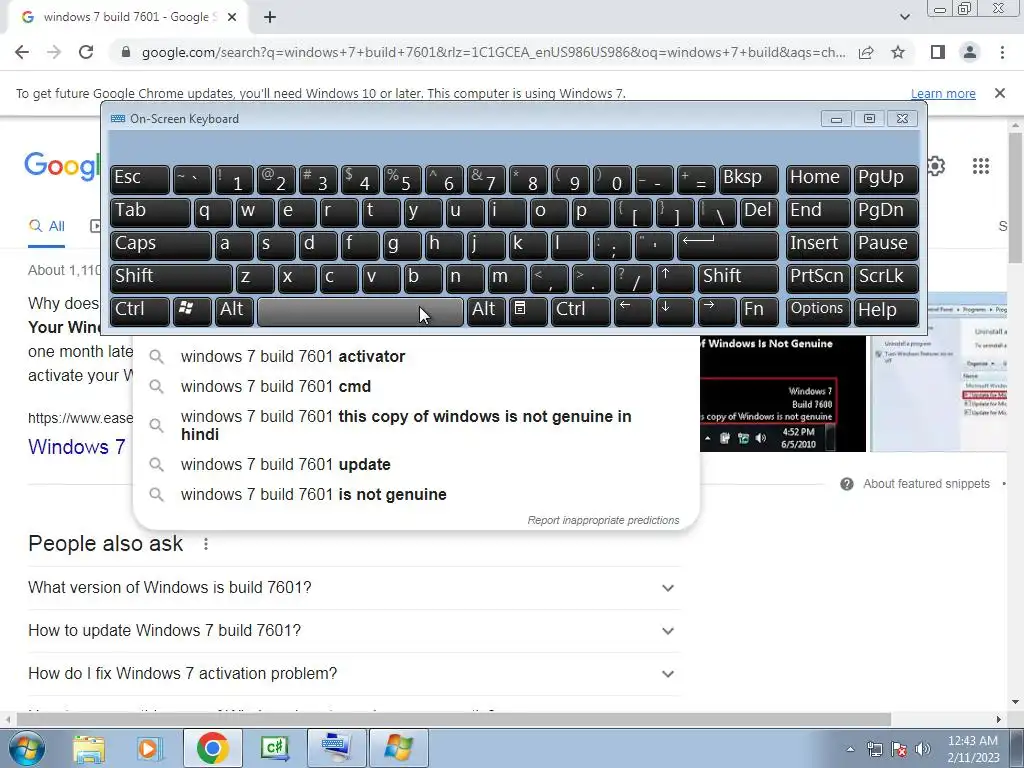Open a new tab with plus icon
The width and height of the screenshot is (1024, 768).
[270, 18]
